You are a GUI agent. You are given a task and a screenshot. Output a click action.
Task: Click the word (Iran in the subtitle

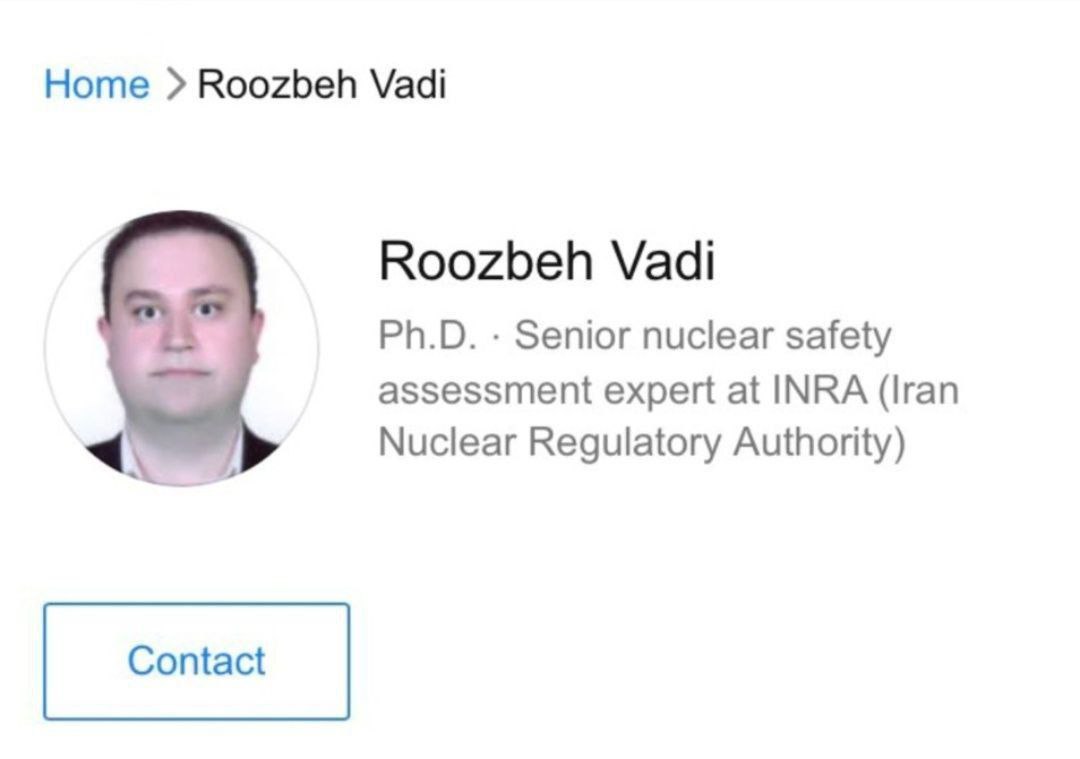(917, 390)
